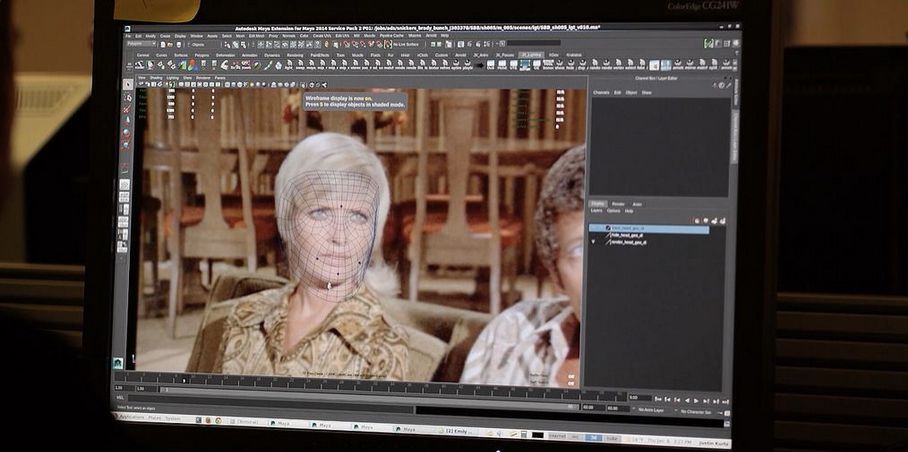Screen dimensions: 908x452
Task: Open Channels menu in Channel Box
Action: (601, 93)
